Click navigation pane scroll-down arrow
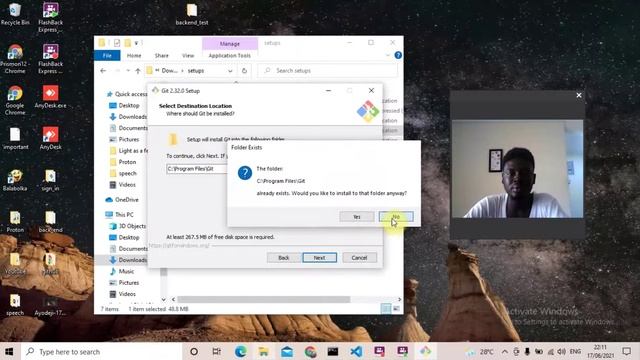 163,299
